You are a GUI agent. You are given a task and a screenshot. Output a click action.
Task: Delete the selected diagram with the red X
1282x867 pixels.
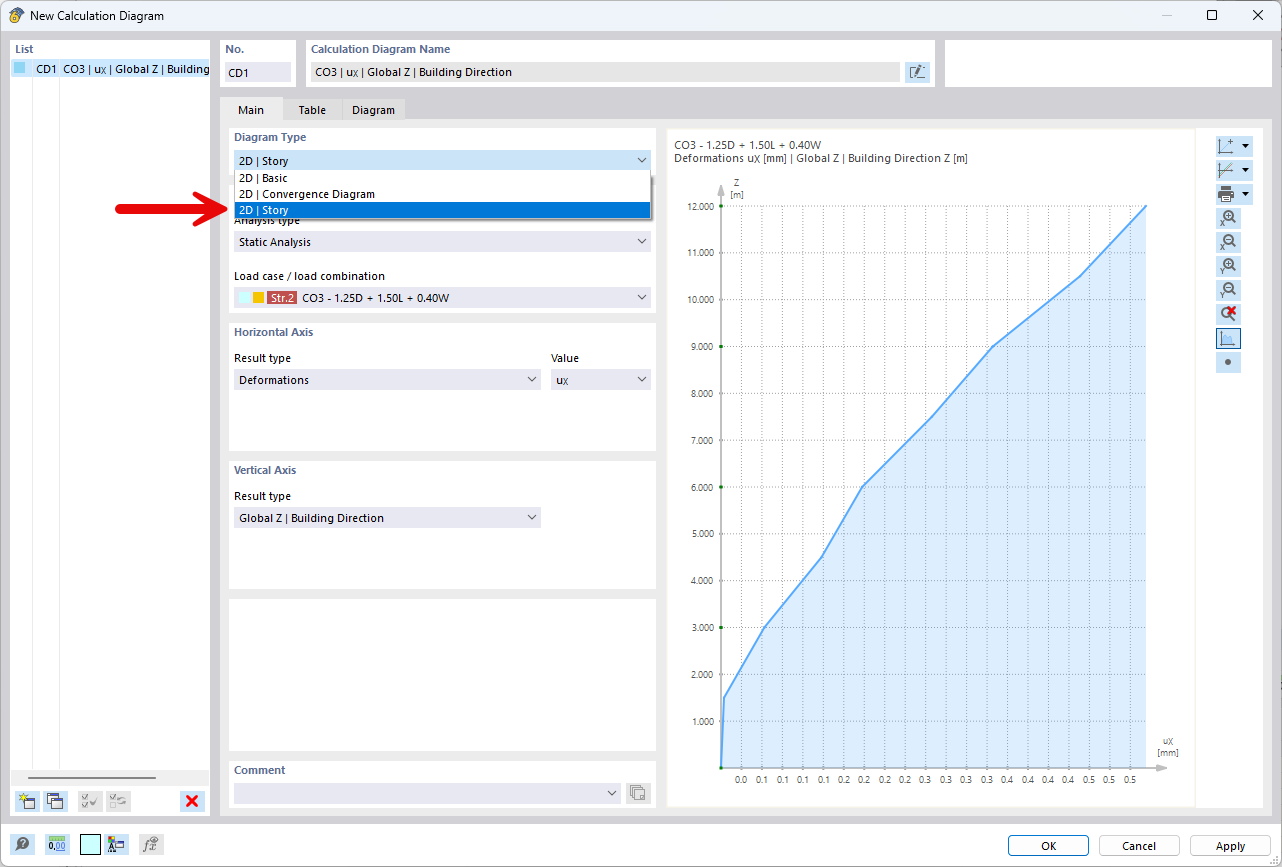[x=192, y=801]
